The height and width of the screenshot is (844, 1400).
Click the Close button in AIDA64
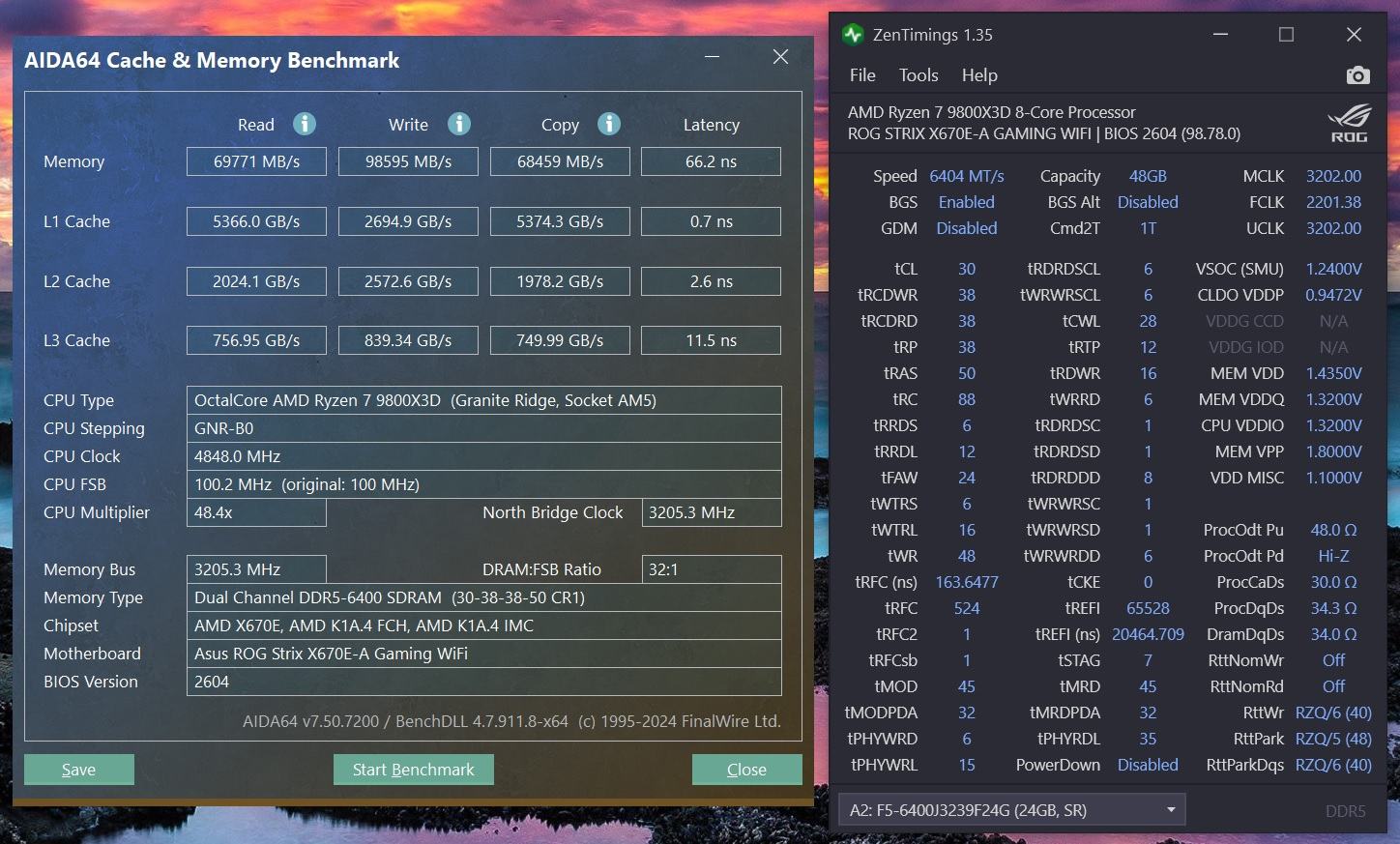click(x=746, y=770)
